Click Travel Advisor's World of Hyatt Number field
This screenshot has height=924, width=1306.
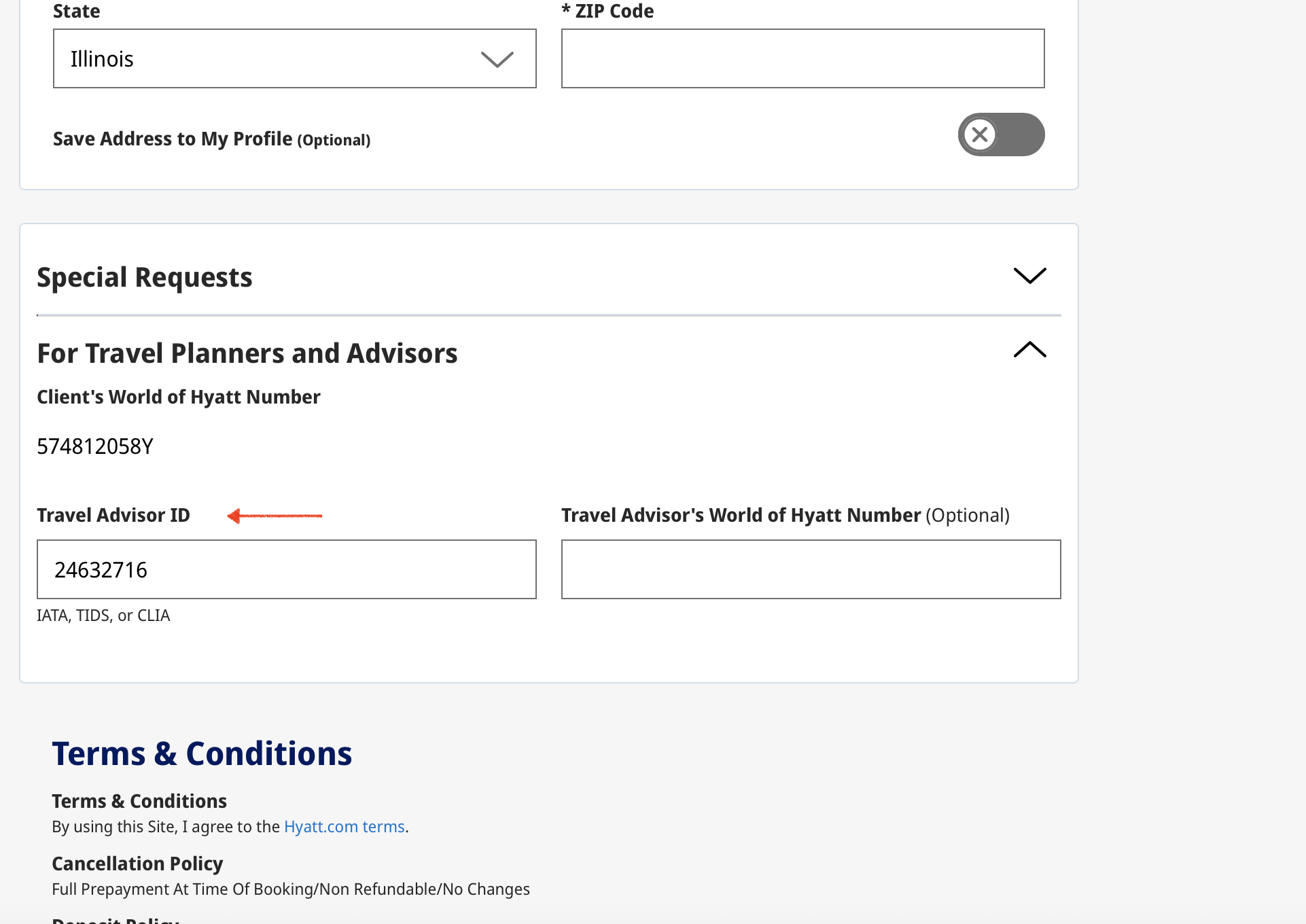coord(811,569)
